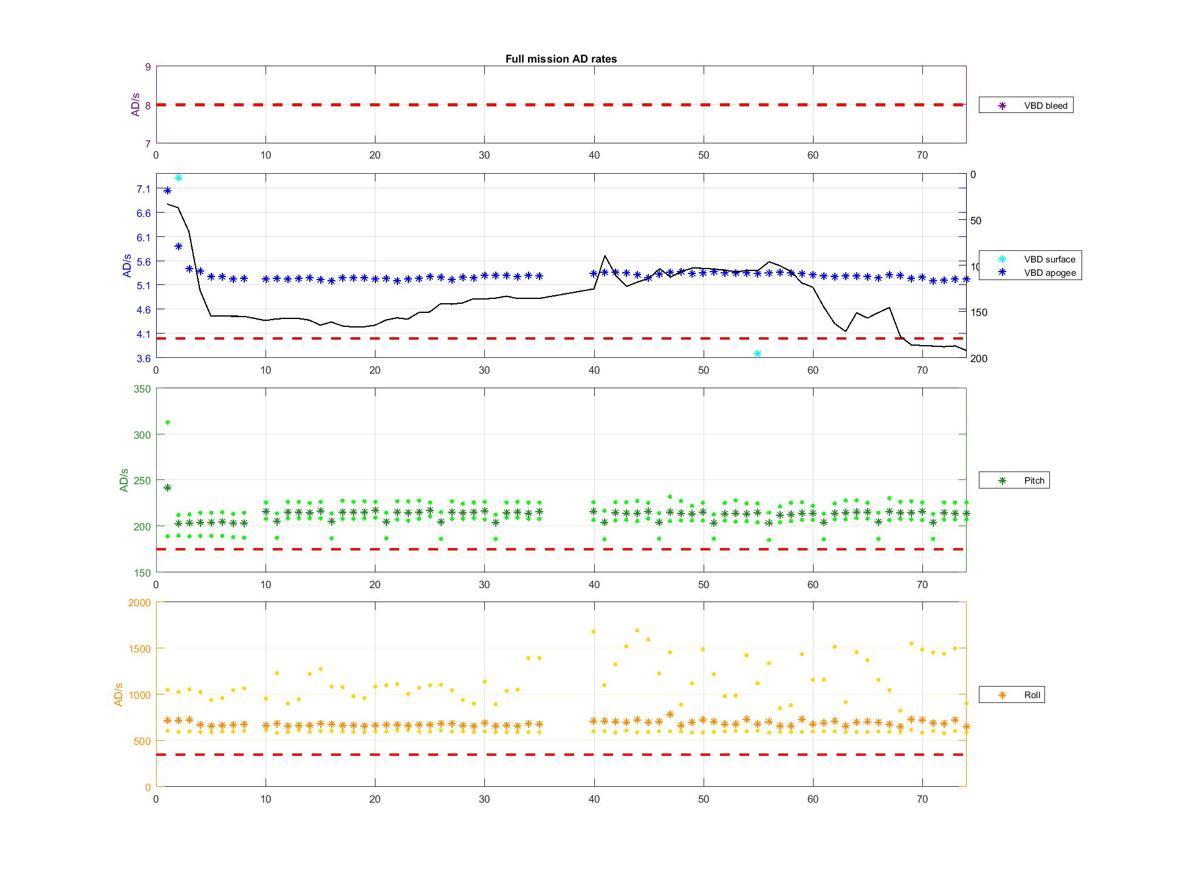Click the cyan VBD surface marker near dive 2

[x=178, y=178]
